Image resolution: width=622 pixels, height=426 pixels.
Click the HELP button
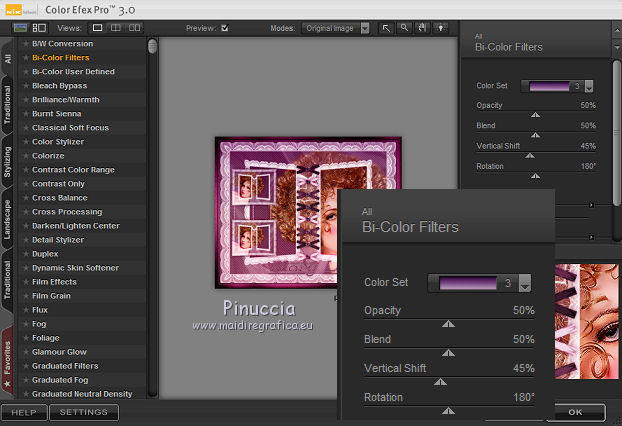(24, 413)
